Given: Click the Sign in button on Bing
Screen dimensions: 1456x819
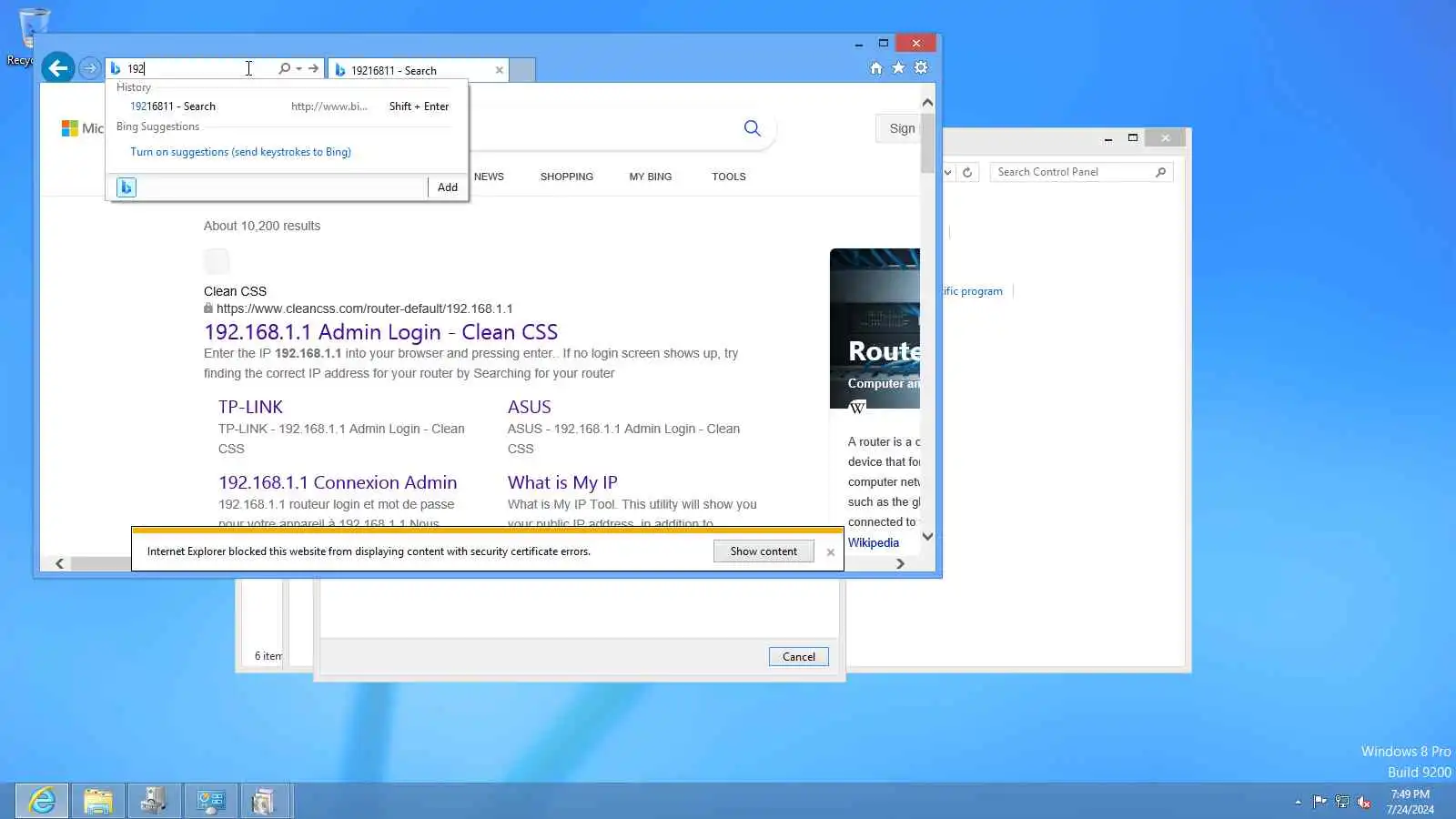Looking at the screenshot, I should point(899,128).
